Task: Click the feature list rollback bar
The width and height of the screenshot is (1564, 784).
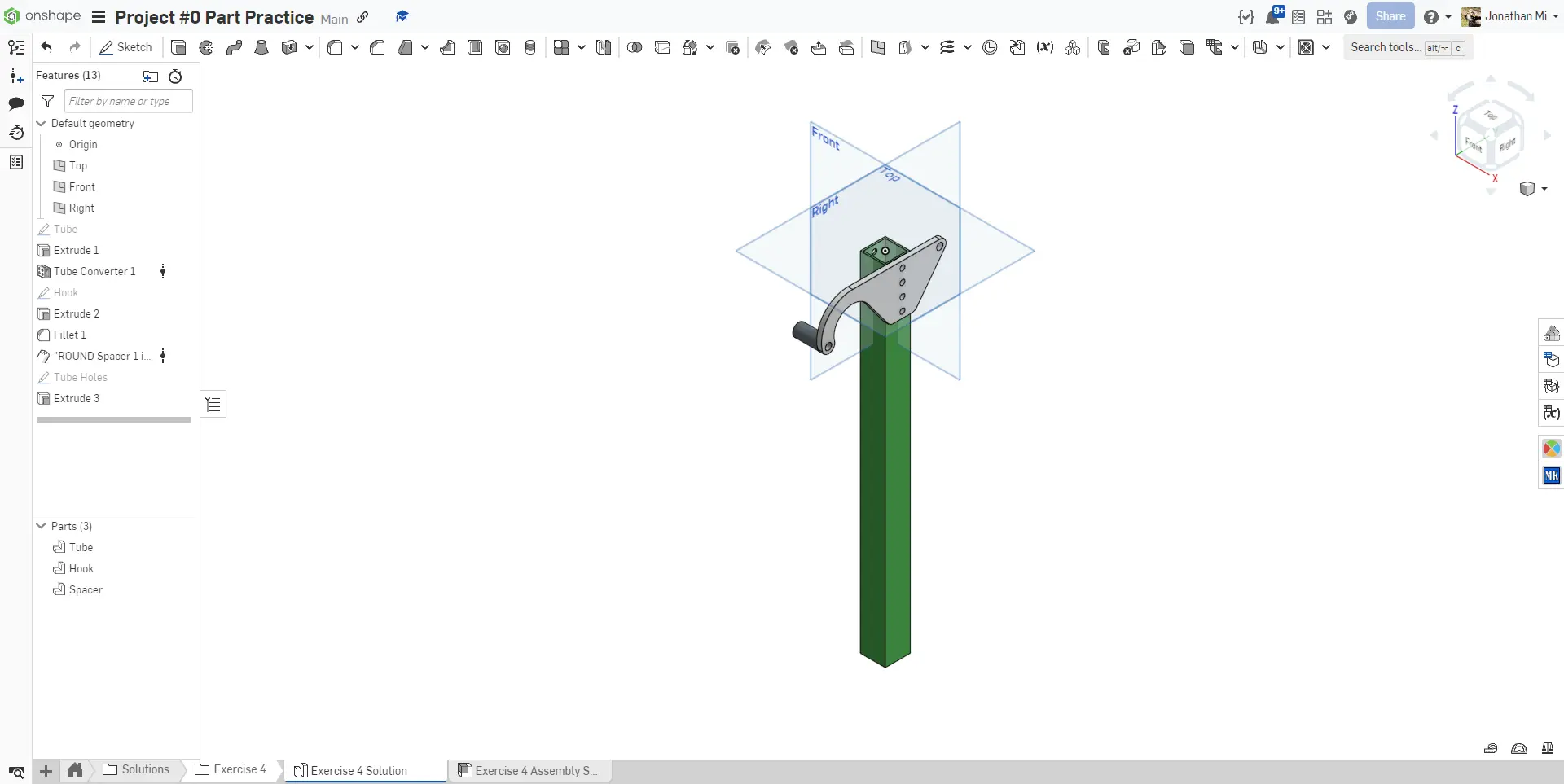Action: [114, 420]
